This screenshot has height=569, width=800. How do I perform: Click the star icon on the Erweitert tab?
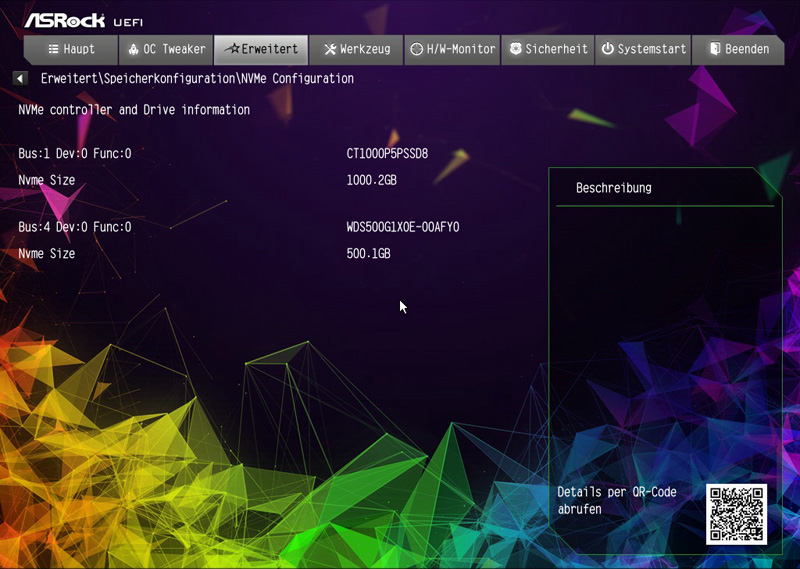tap(232, 49)
